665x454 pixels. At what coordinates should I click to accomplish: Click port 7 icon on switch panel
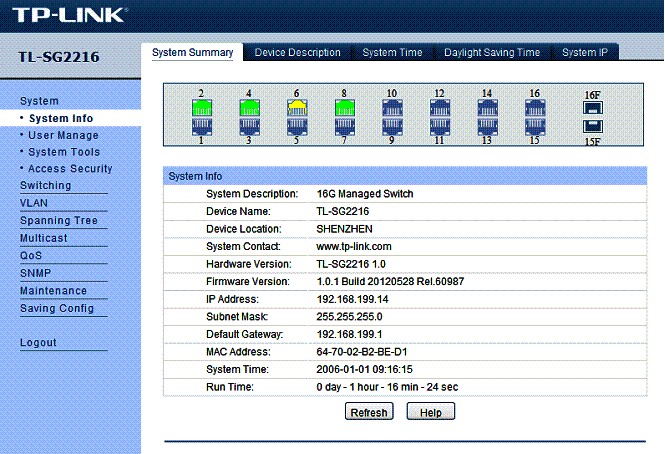coord(345,126)
